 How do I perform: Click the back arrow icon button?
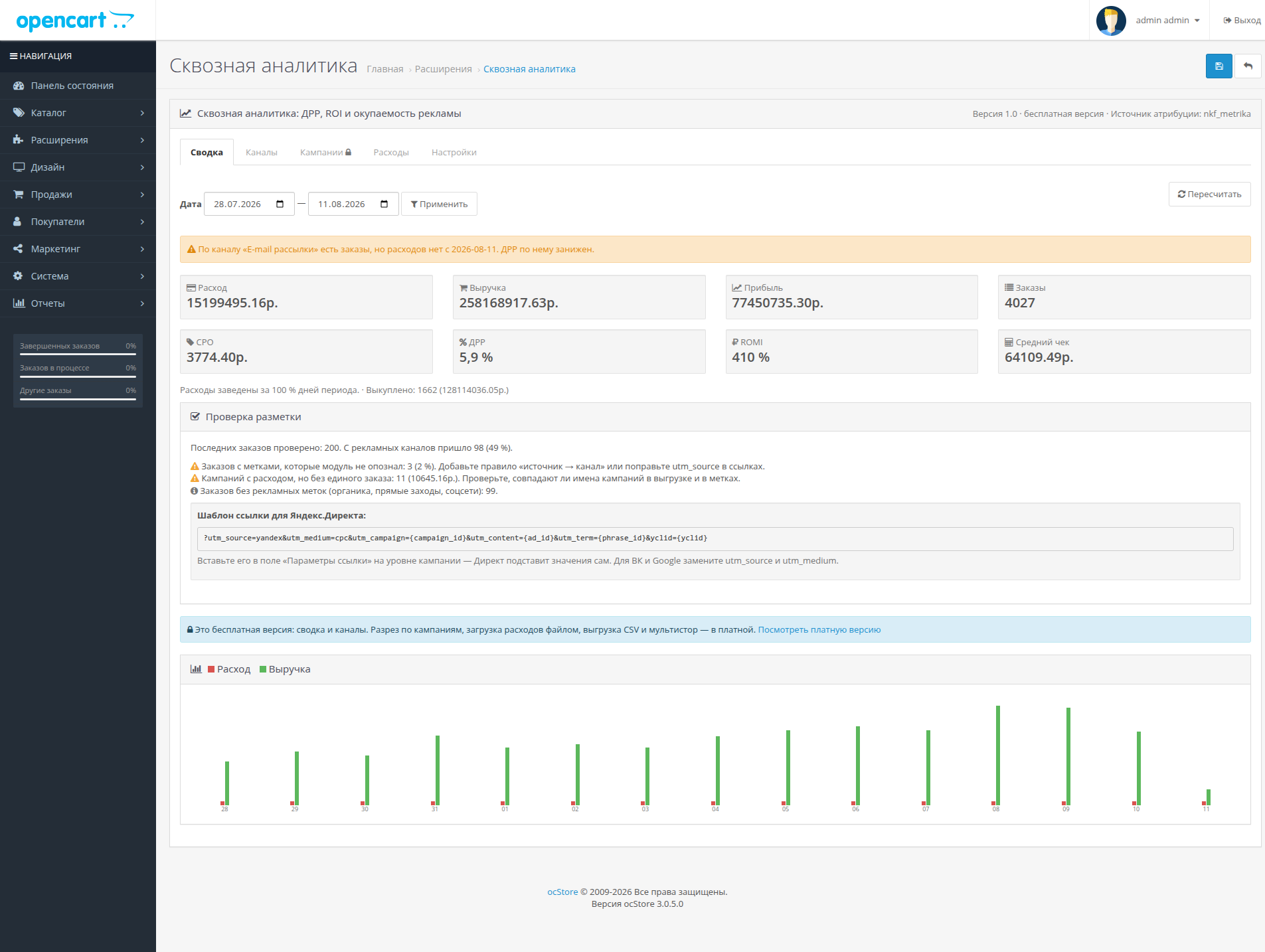[1248, 66]
